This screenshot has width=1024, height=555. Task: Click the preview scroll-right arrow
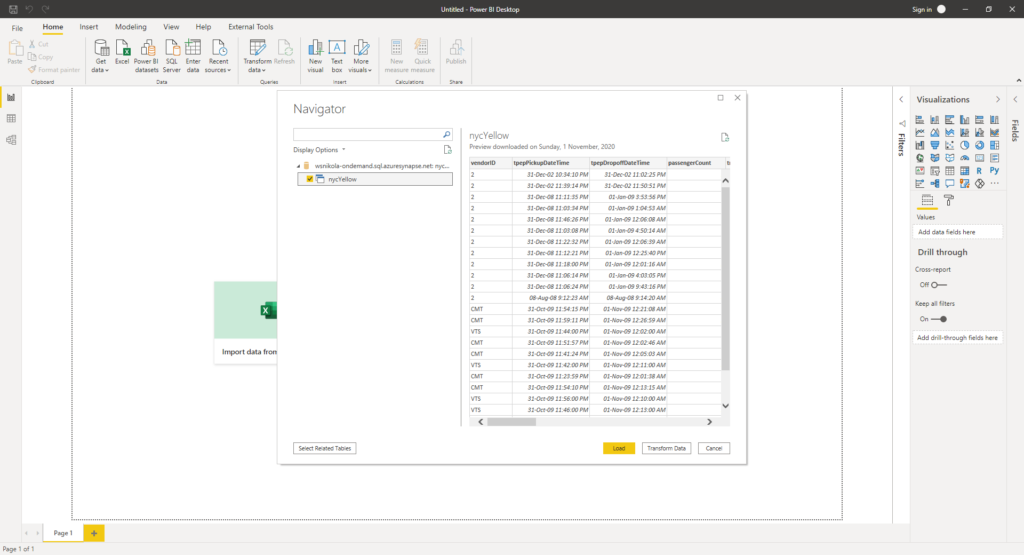710,422
